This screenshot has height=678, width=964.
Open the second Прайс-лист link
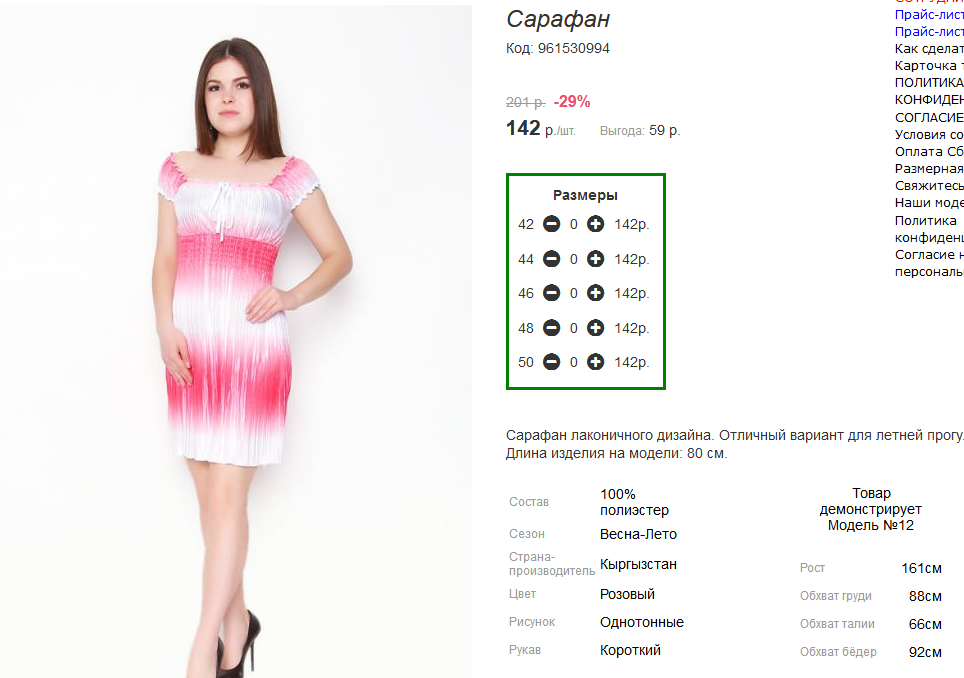pyautogui.click(x=929, y=32)
